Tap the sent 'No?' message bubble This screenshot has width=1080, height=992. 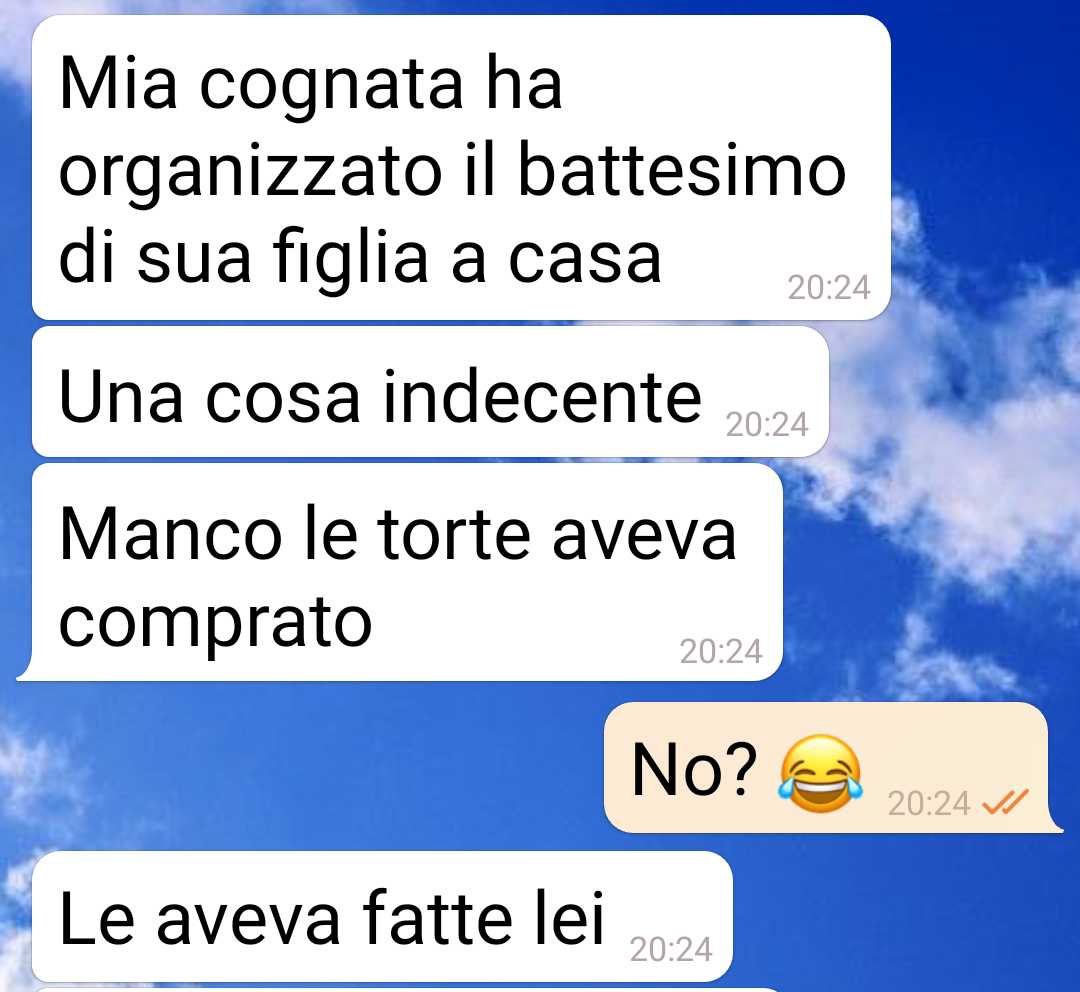[833, 768]
